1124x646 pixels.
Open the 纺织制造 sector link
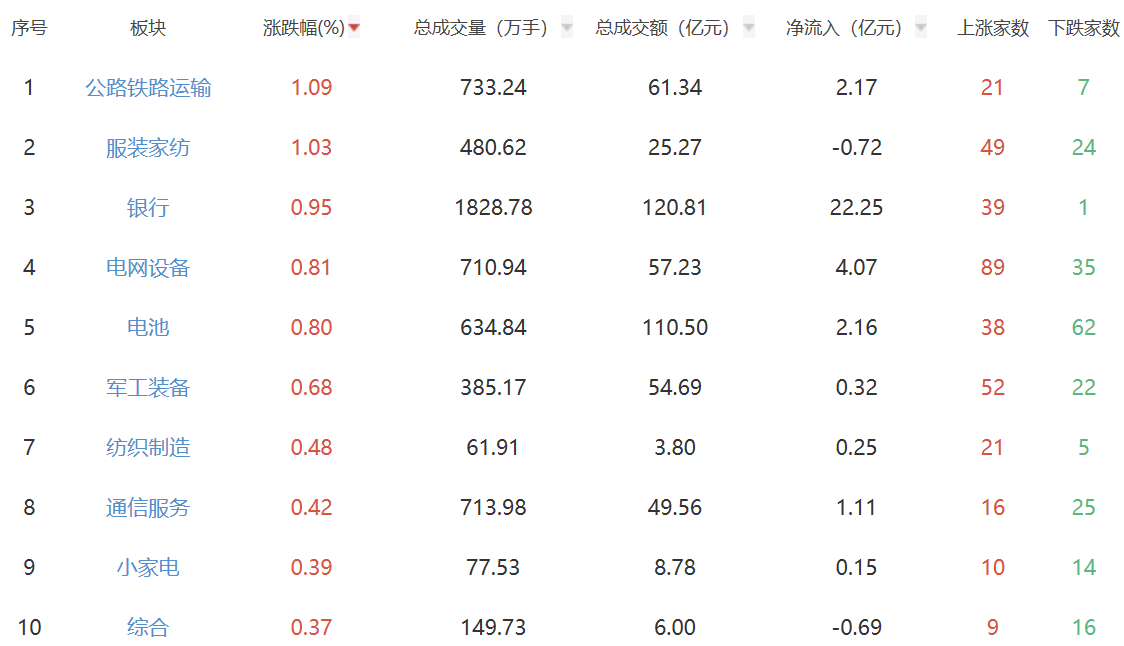point(148,448)
